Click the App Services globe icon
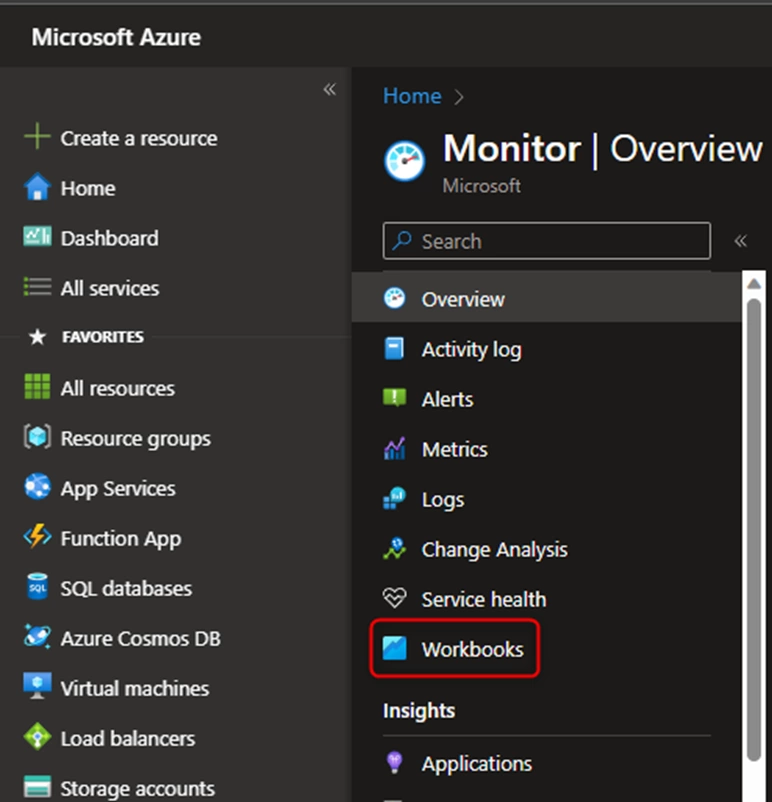 point(37,487)
